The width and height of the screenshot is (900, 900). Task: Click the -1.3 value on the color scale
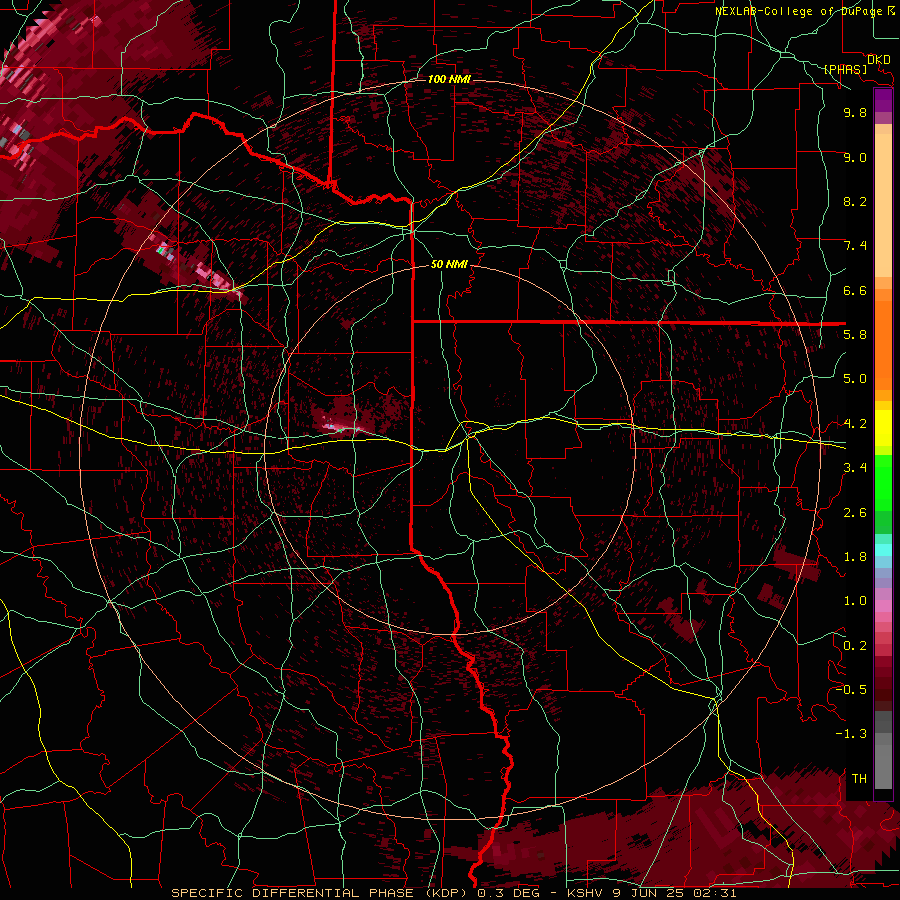pos(851,734)
